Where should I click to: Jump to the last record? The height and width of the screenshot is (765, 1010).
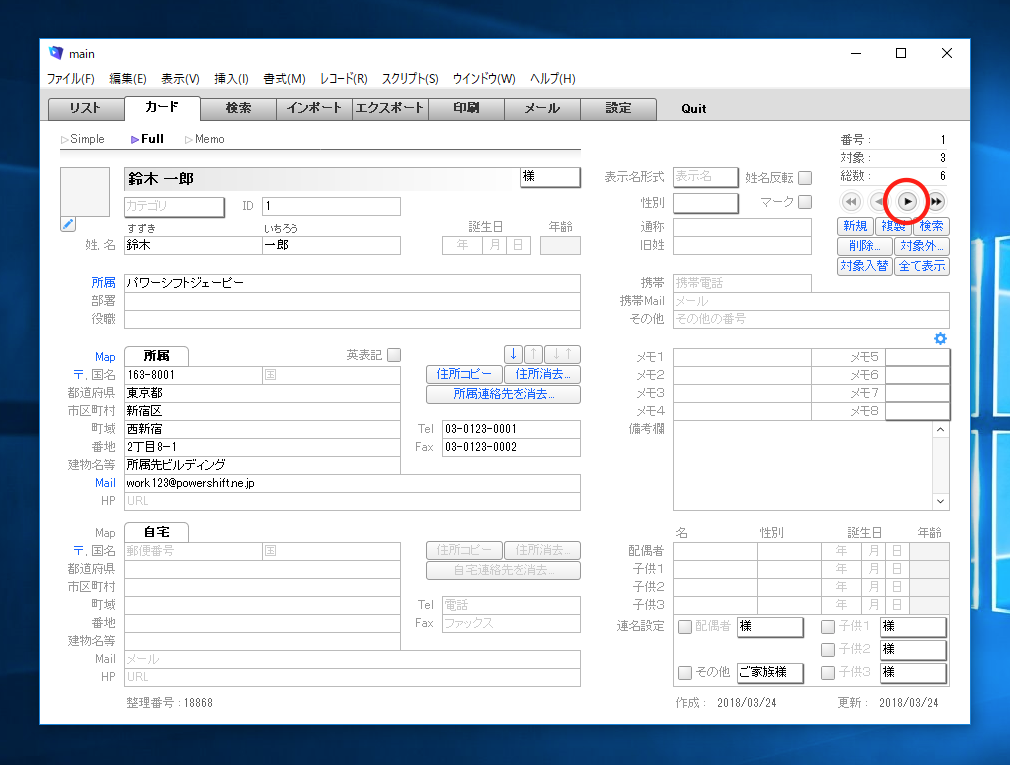coord(936,201)
